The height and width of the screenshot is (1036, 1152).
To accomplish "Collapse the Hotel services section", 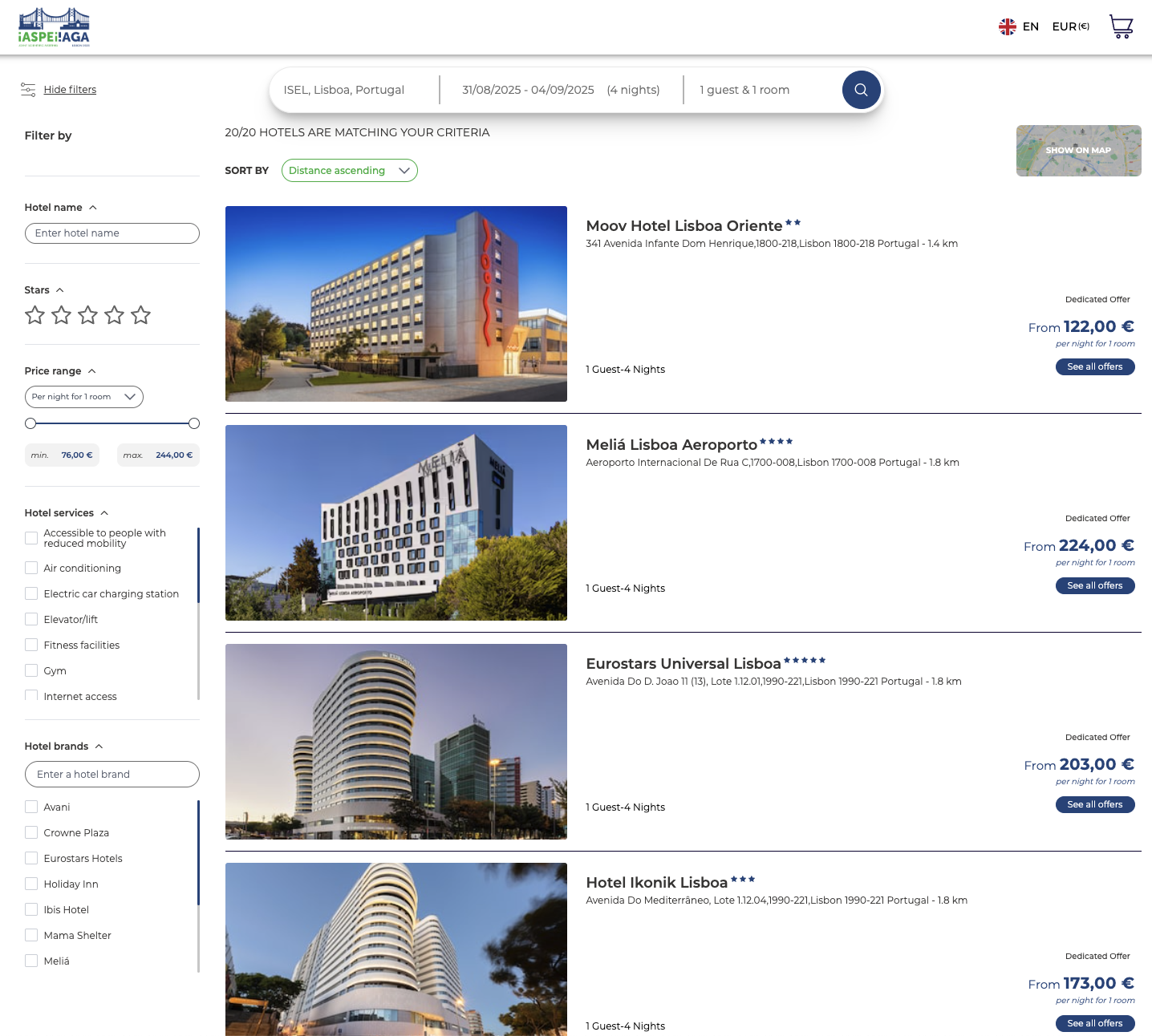I will coord(104,513).
